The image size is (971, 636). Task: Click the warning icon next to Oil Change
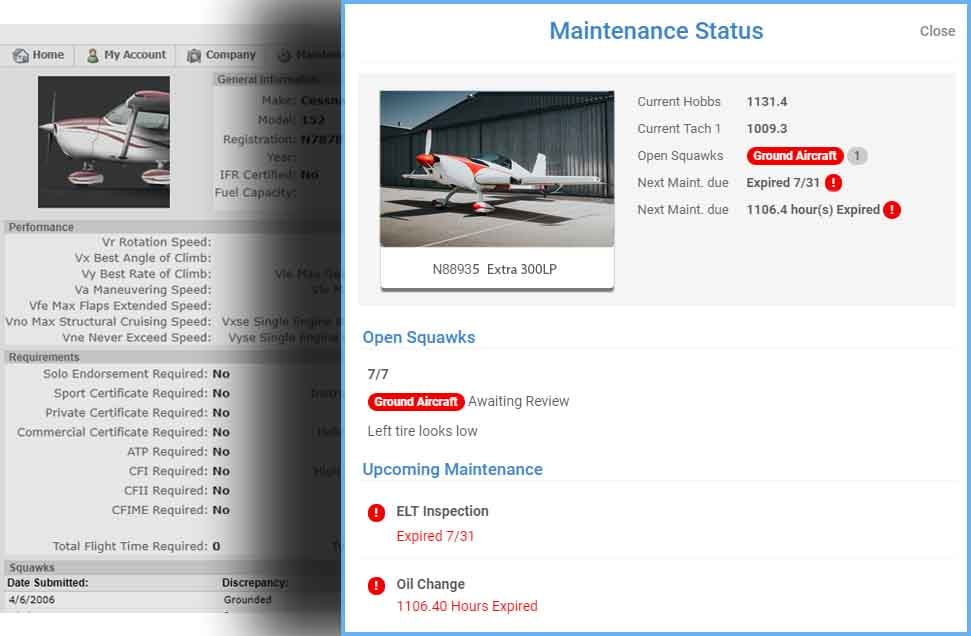[x=375, y=585]
